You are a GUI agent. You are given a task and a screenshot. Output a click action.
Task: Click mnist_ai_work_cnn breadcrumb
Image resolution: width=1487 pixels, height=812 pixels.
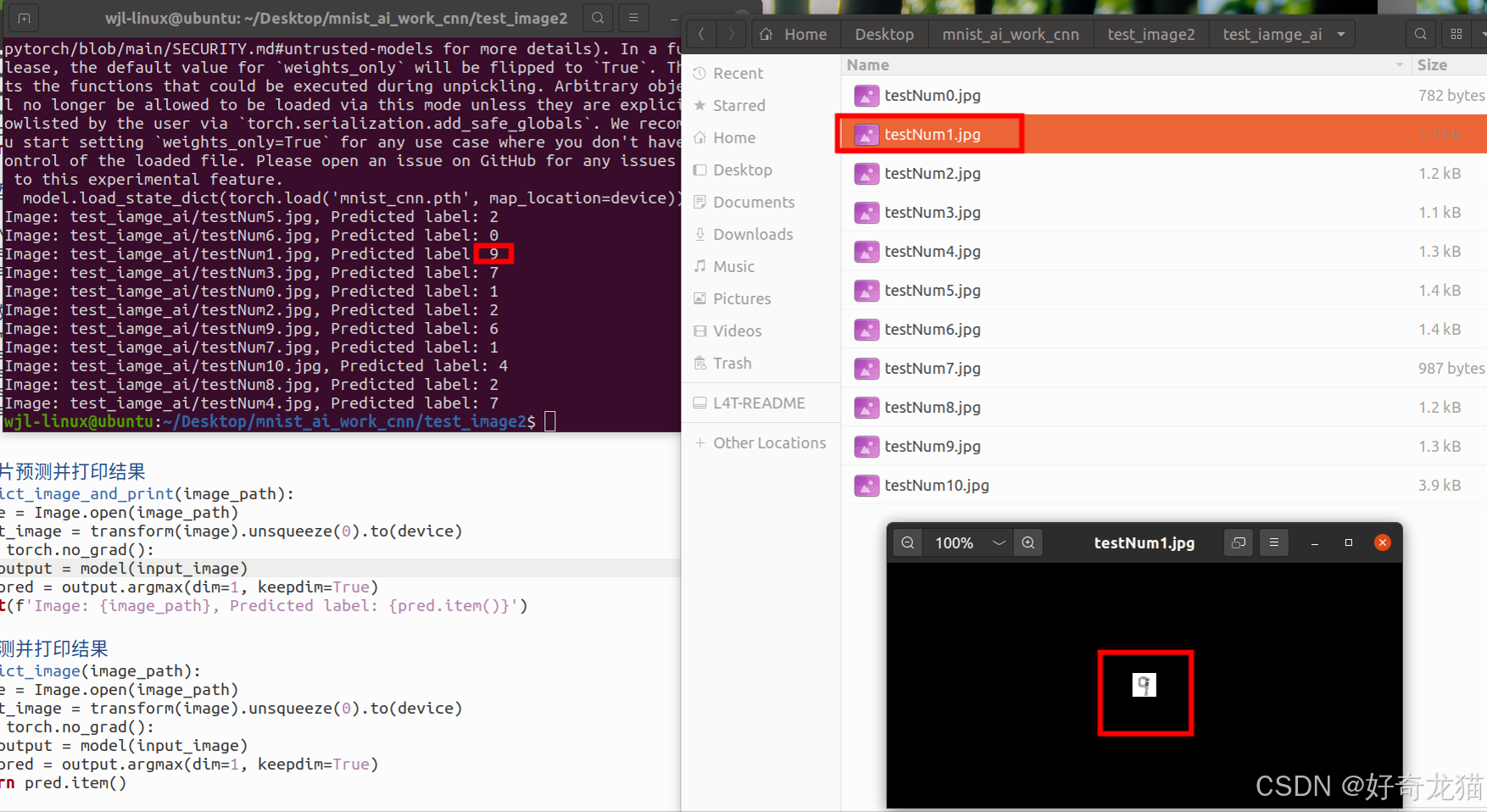click(x=1011, y=35)
